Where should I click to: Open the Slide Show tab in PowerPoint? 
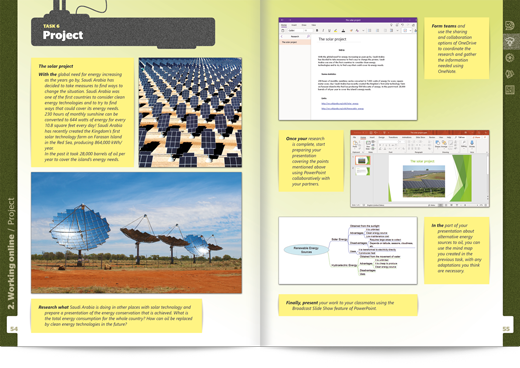click(420, 137)
